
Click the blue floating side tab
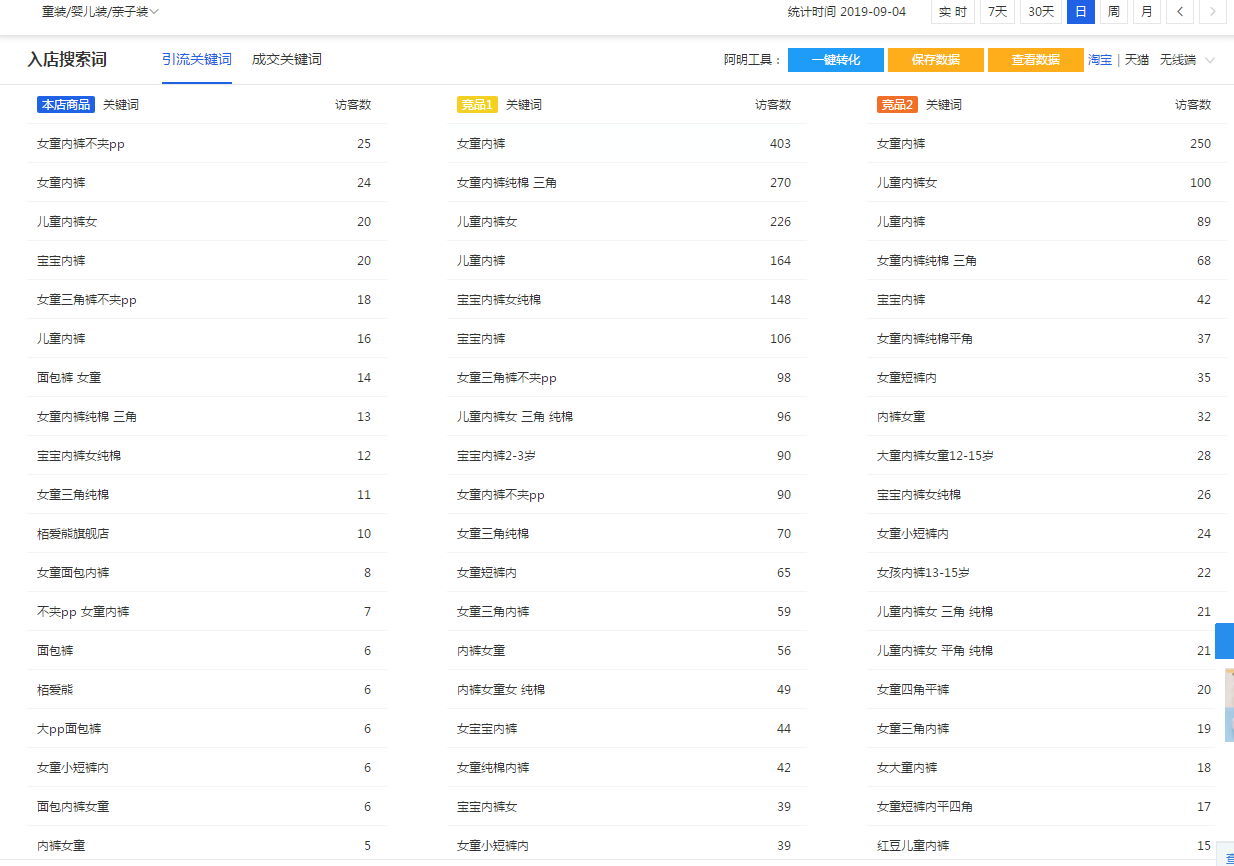(x=1224, y=640)
